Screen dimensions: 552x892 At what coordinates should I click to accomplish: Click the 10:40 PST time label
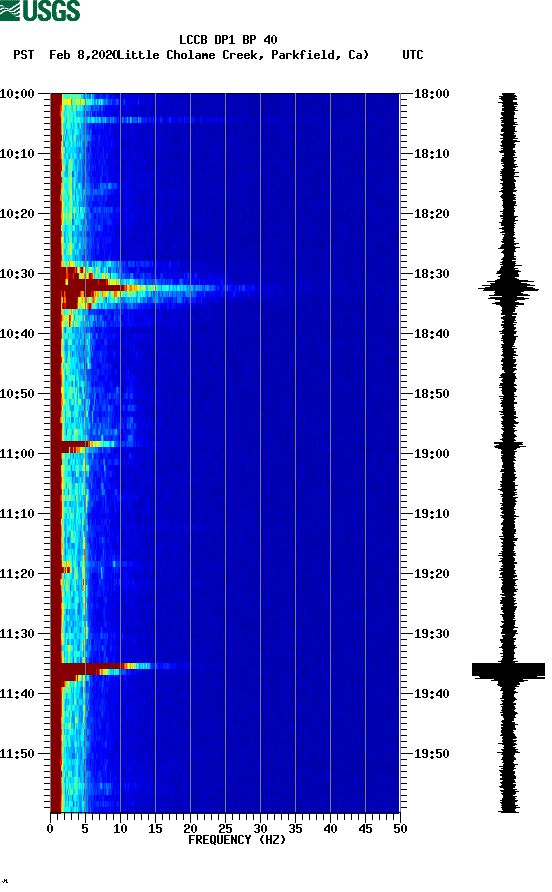point(17,334)
